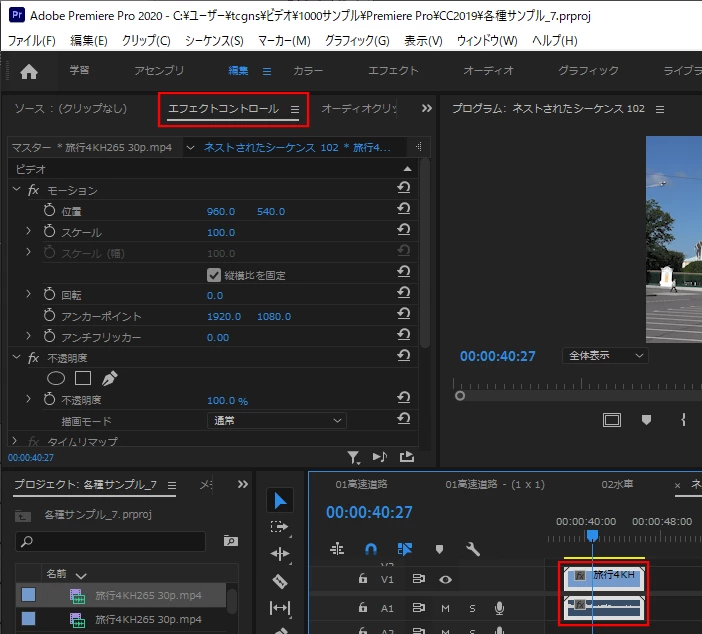Toggle V1 track output eye

(x=445, y=579)
